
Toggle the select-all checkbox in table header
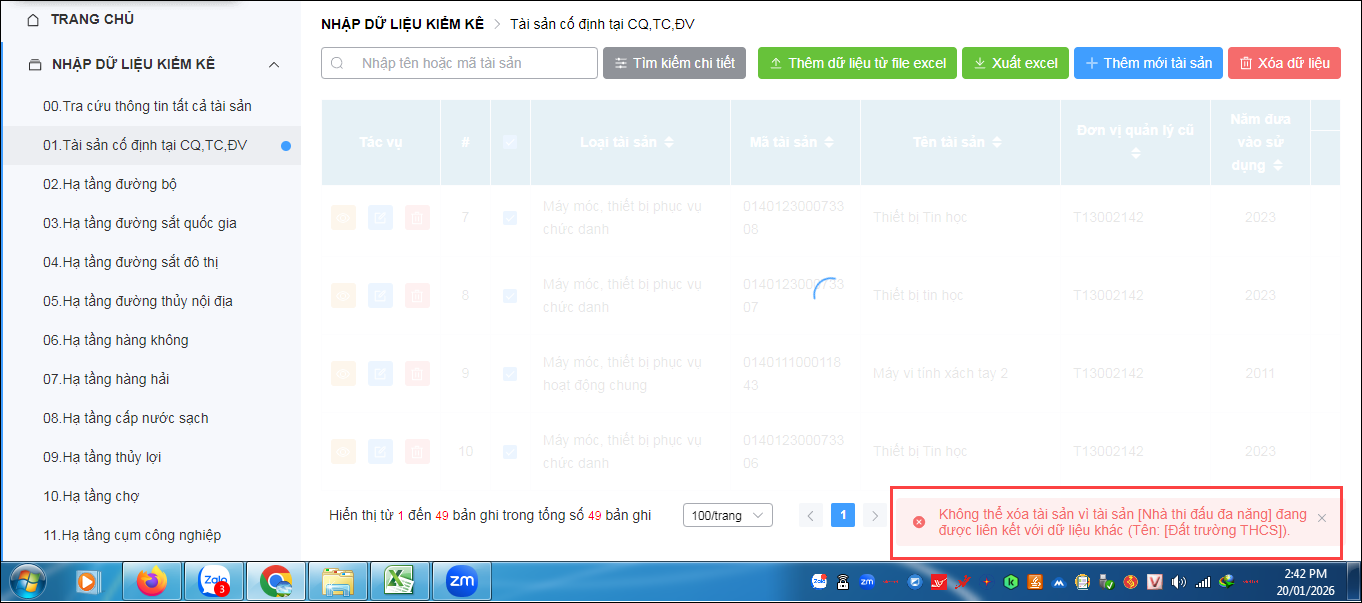pyautogui.click(x=510, y=142)
